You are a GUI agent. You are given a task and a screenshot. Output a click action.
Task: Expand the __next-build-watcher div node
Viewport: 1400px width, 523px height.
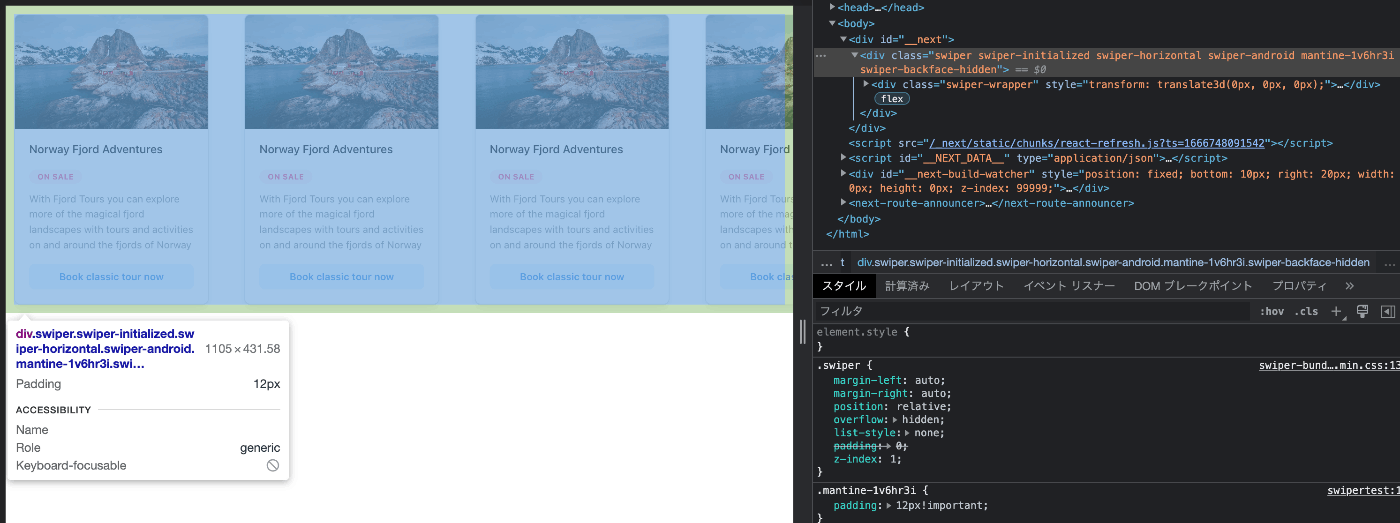[x=844, y=173]
